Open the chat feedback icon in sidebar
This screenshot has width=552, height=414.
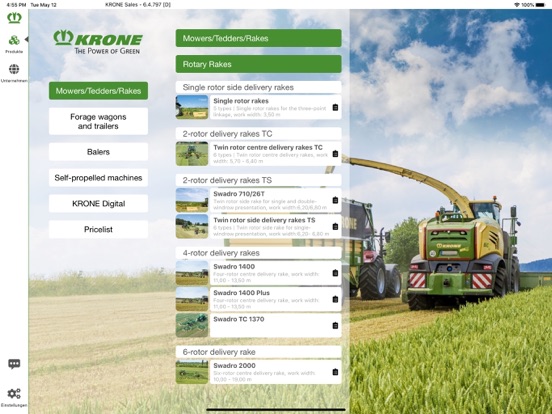coord(14,364)
